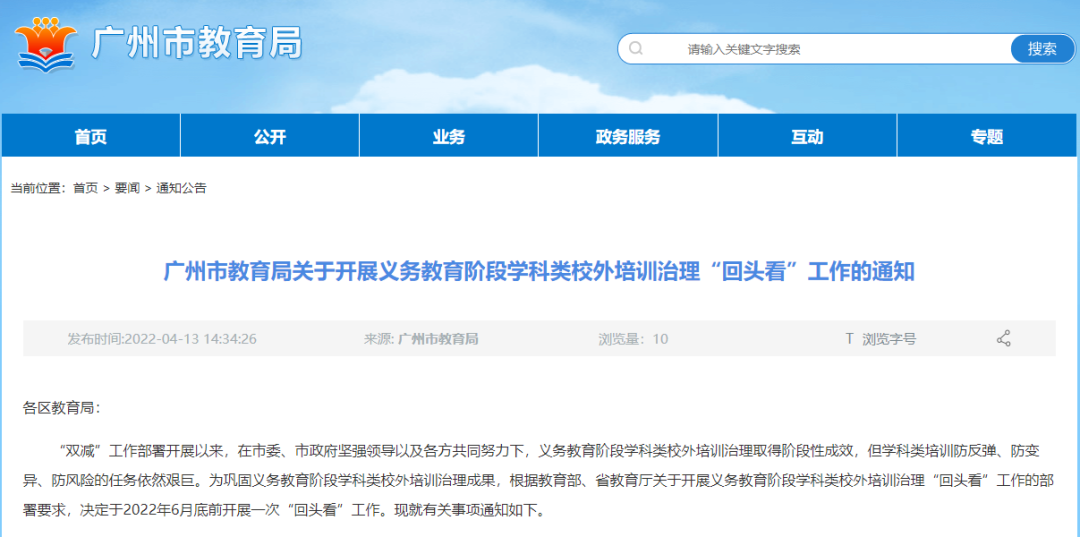
Task: Click the 搜索 search button
Action: pyautogui.click(x=1042, y=49)
